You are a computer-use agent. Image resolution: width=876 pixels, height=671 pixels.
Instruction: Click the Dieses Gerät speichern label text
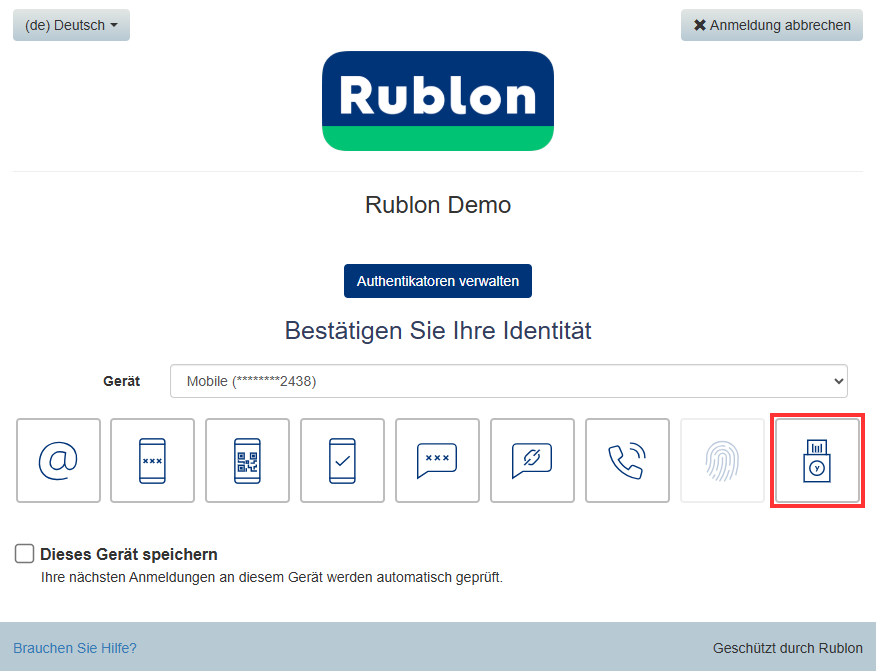click(129, 554)
